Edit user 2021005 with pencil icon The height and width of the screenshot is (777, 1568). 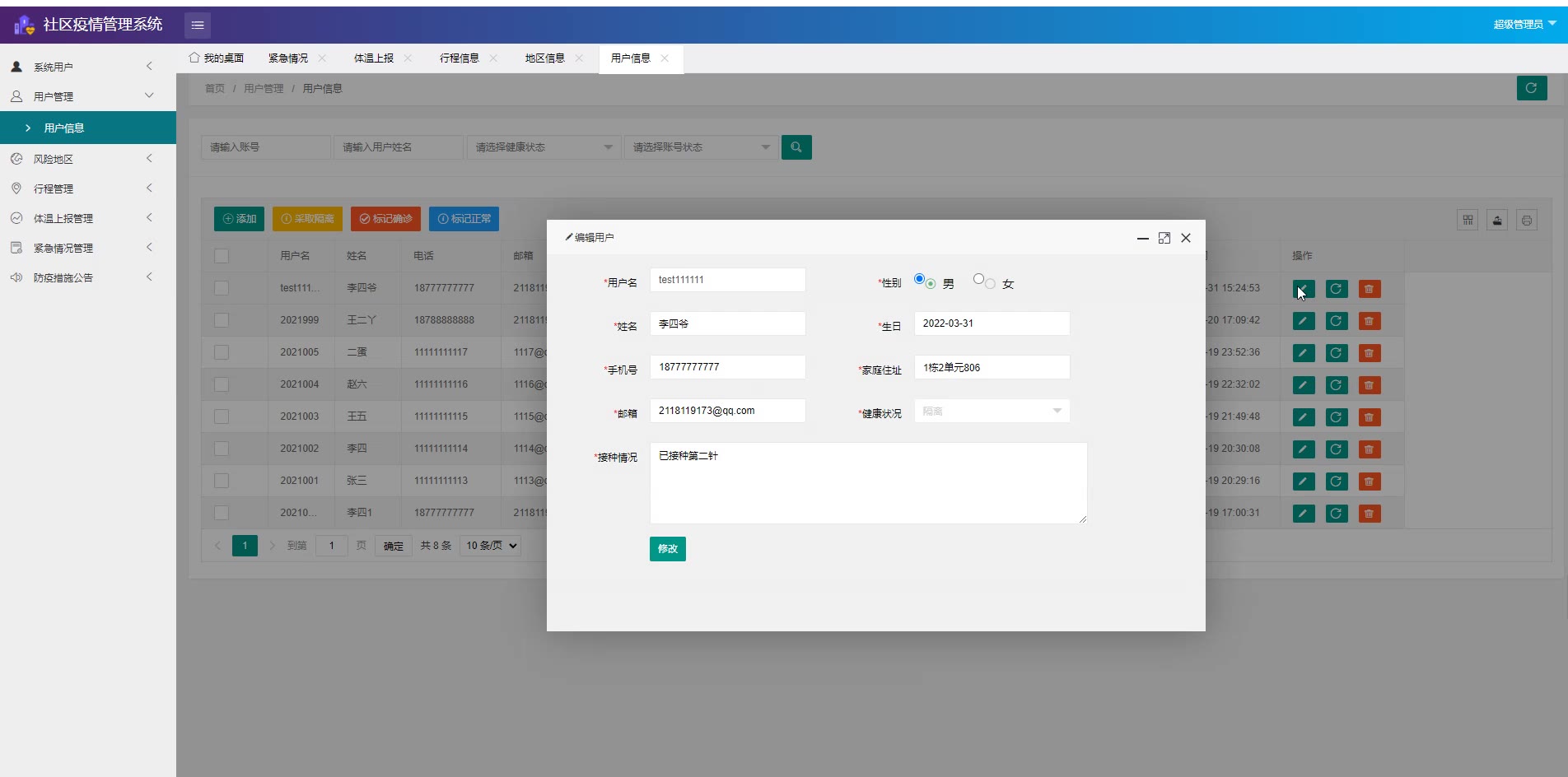pyautogui.click(x=1304, y=353)
